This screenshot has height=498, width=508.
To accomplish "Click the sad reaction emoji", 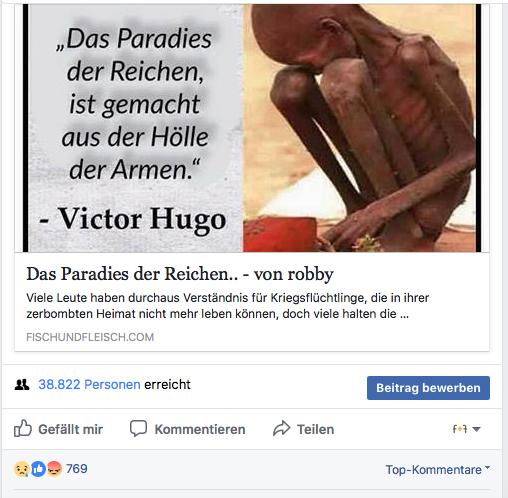I will 22,469.
